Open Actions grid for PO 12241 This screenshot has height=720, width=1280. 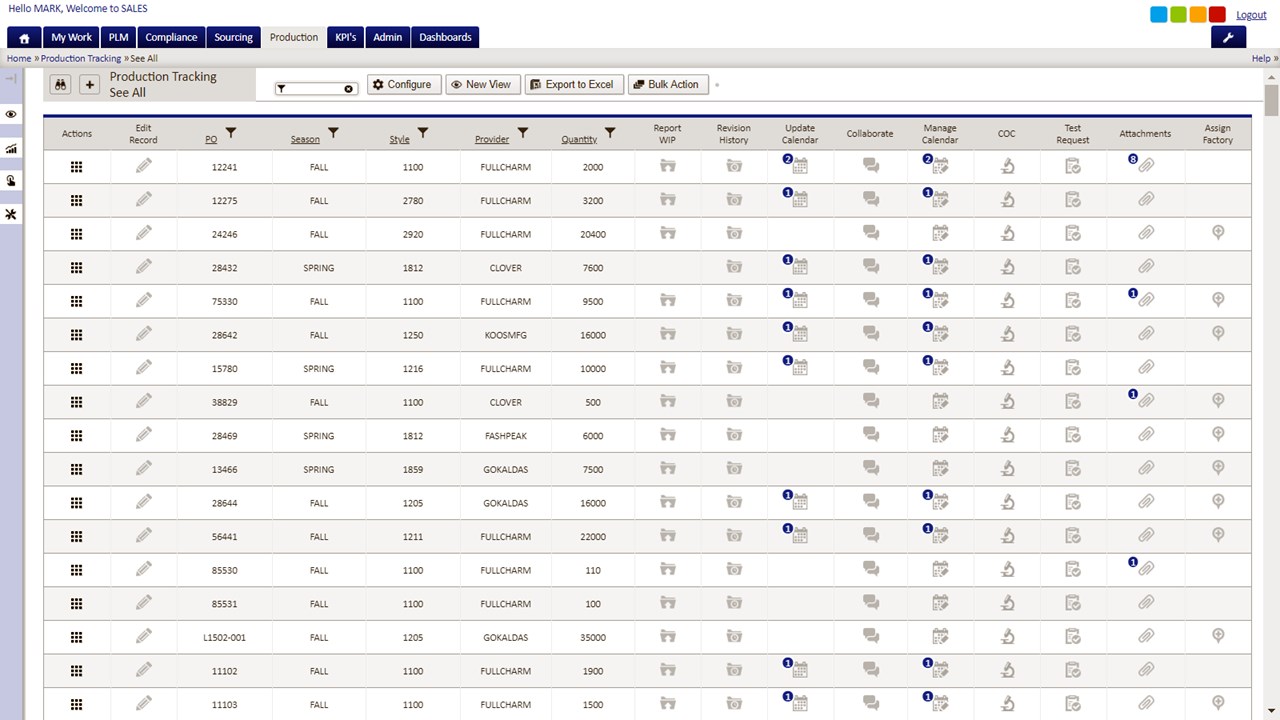point(76,167)
